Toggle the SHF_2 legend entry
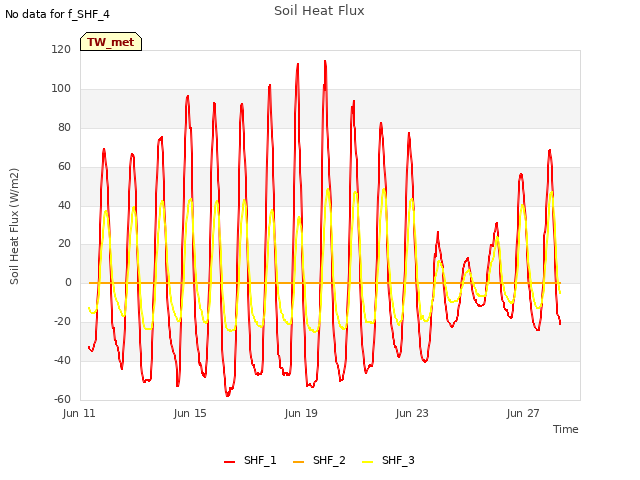 (319, 460)
